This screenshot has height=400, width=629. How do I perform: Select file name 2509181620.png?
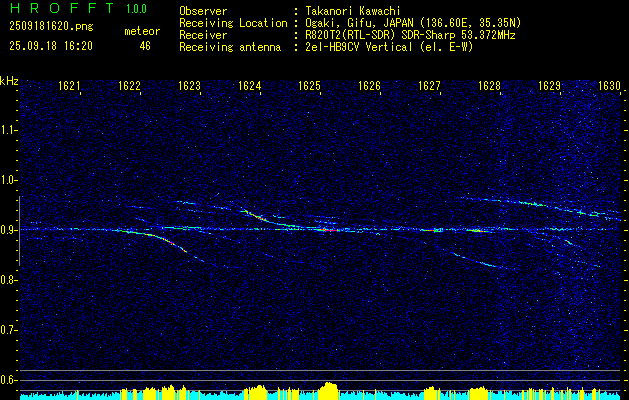(x=51, y=26)
